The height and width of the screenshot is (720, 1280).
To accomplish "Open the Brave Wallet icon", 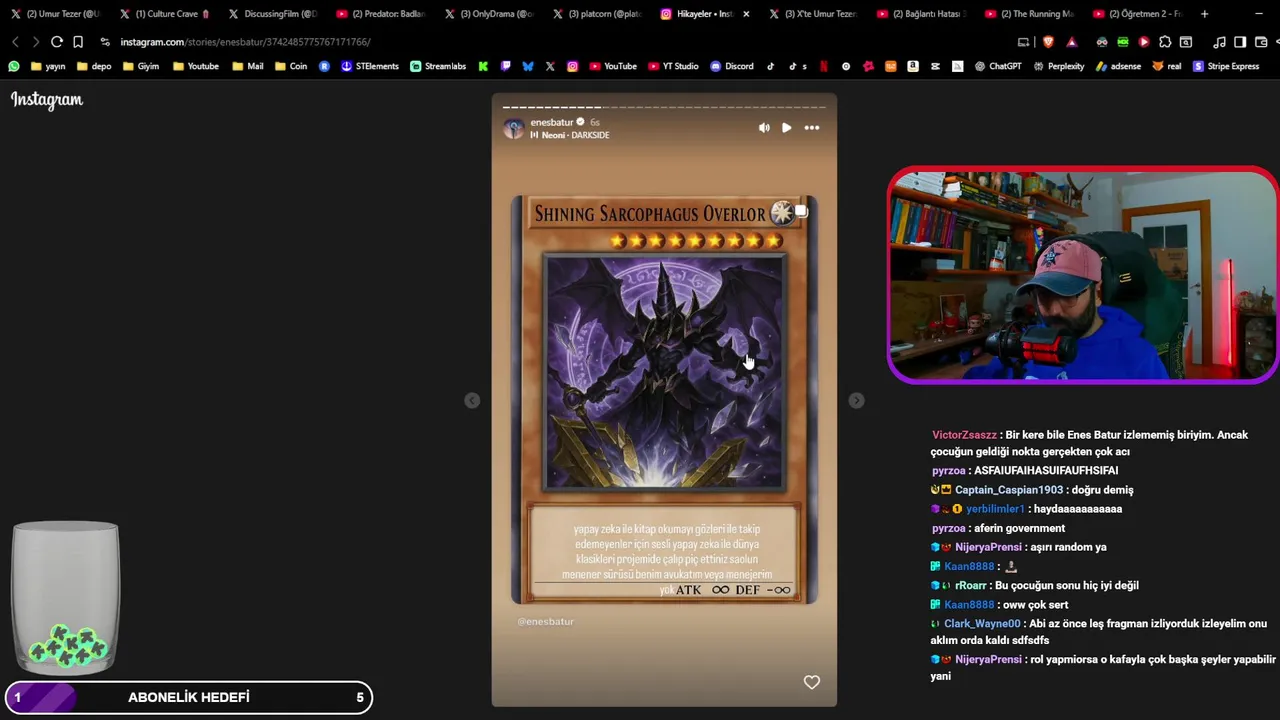I will tap(1261, 42).
